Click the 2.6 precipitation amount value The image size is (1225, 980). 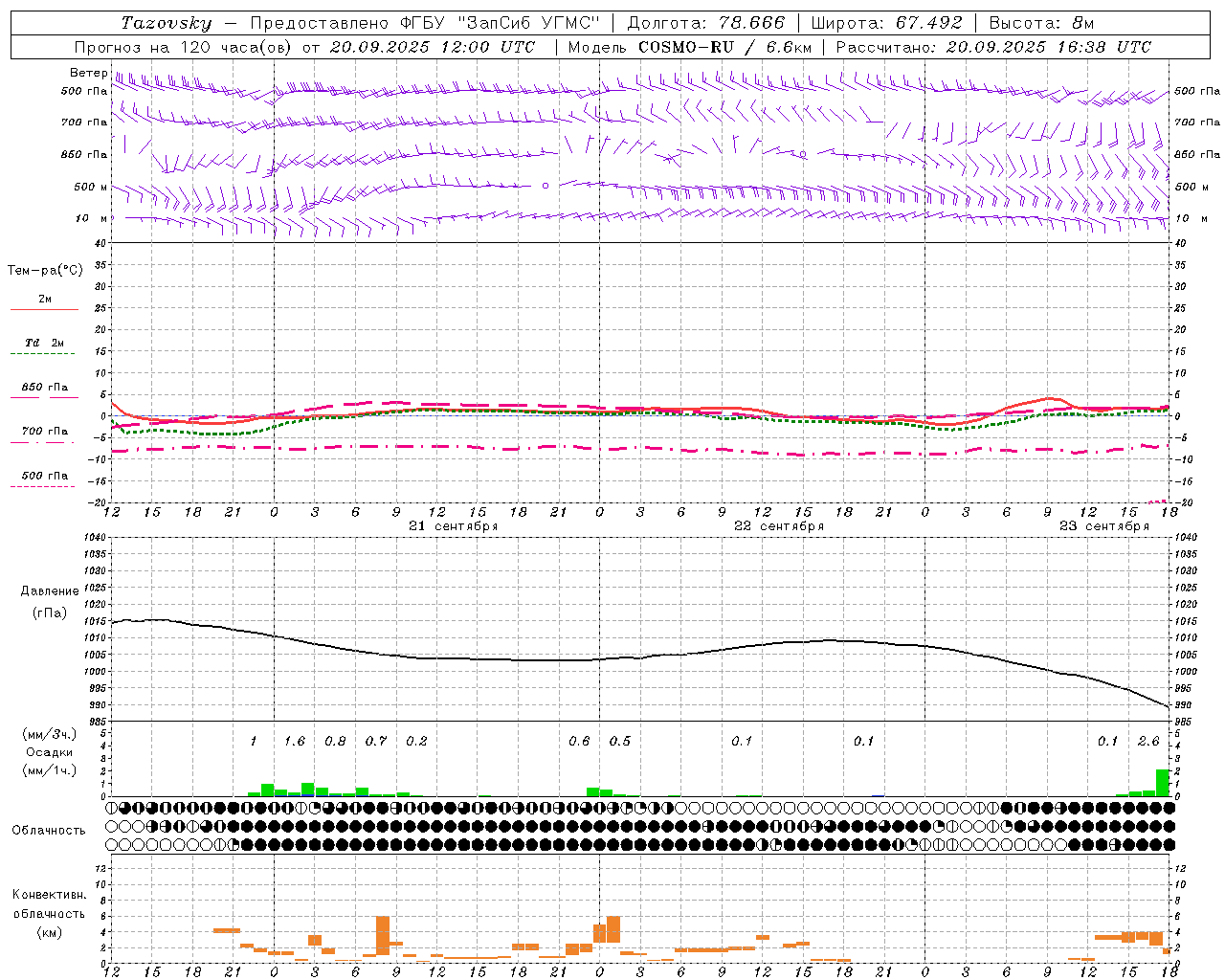1148,742
